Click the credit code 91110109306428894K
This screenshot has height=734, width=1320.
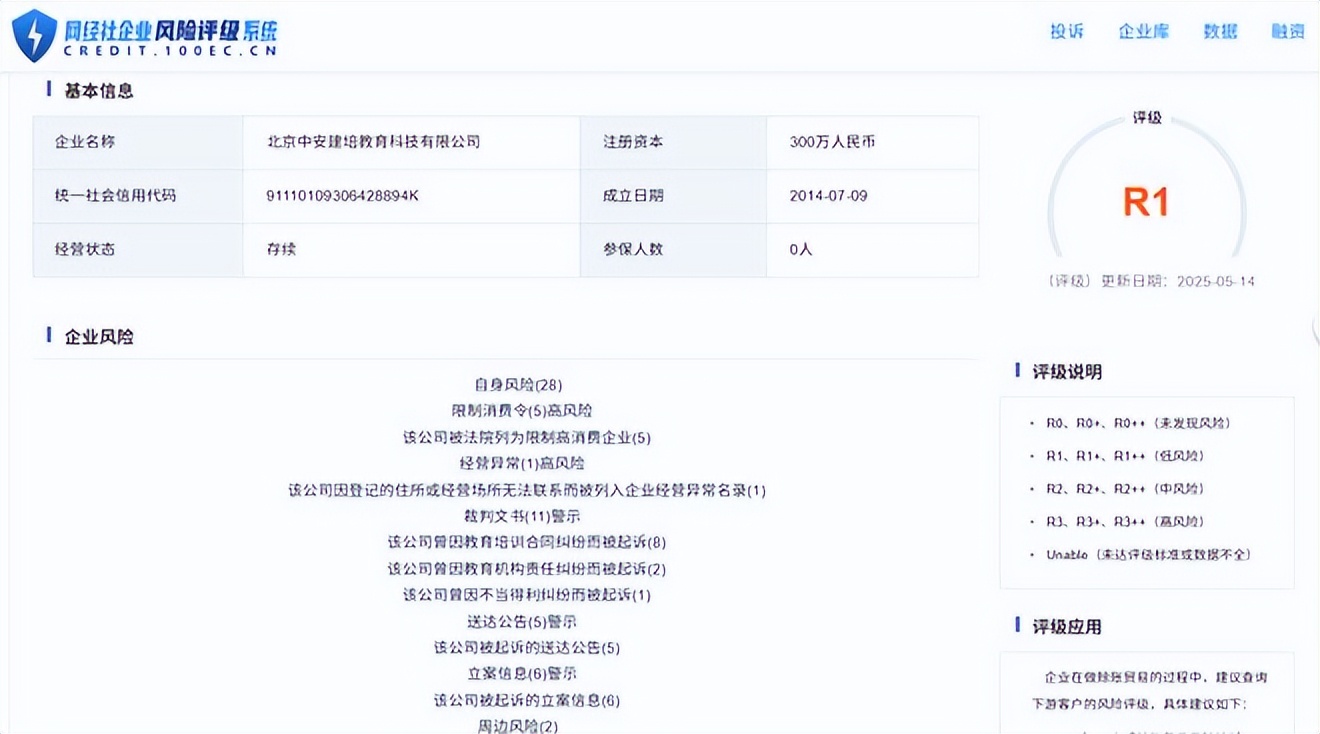(342, 195)
